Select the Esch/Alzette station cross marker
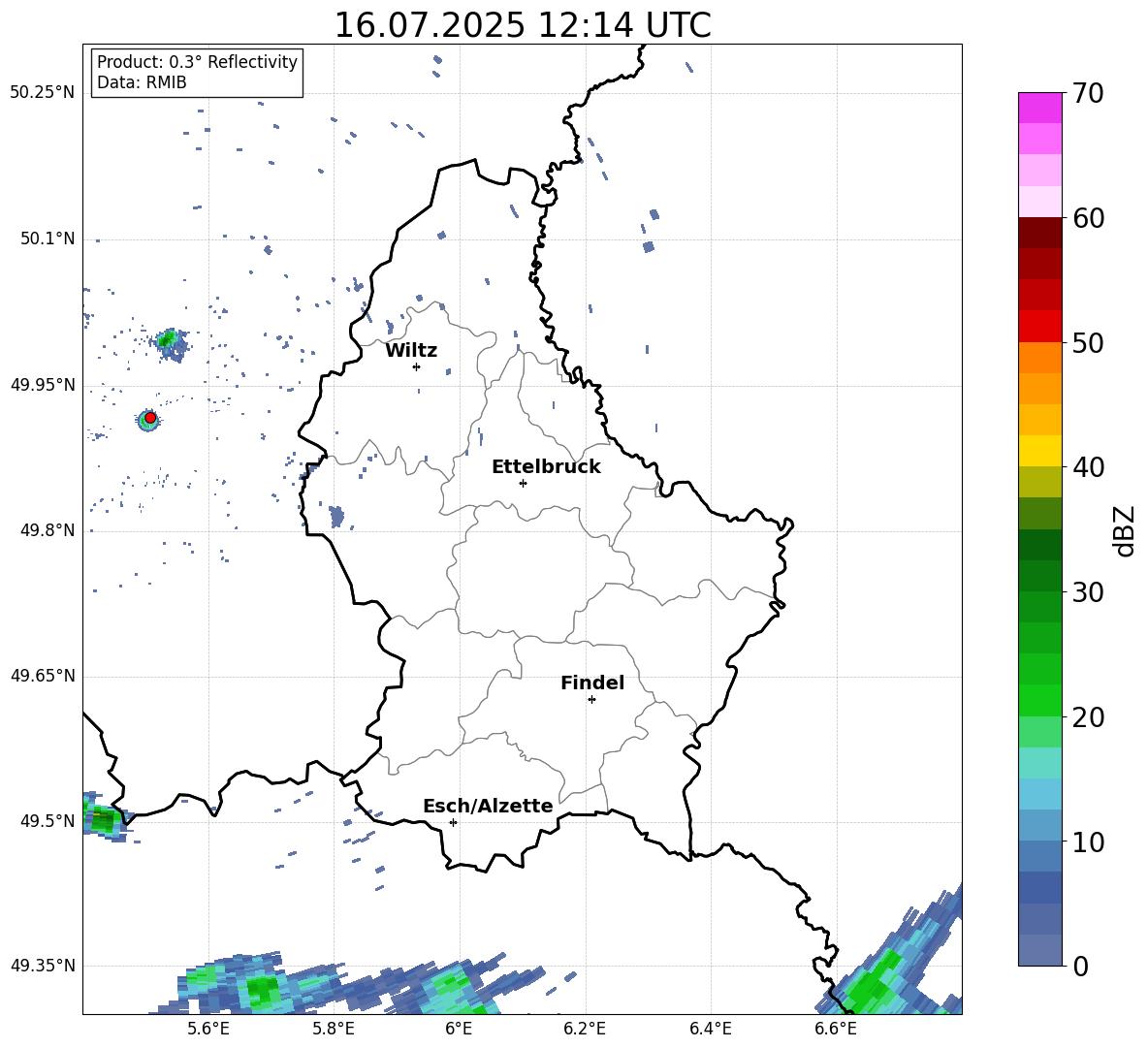The width and height of the screenshot is (1148, 1048). (453, 822)
